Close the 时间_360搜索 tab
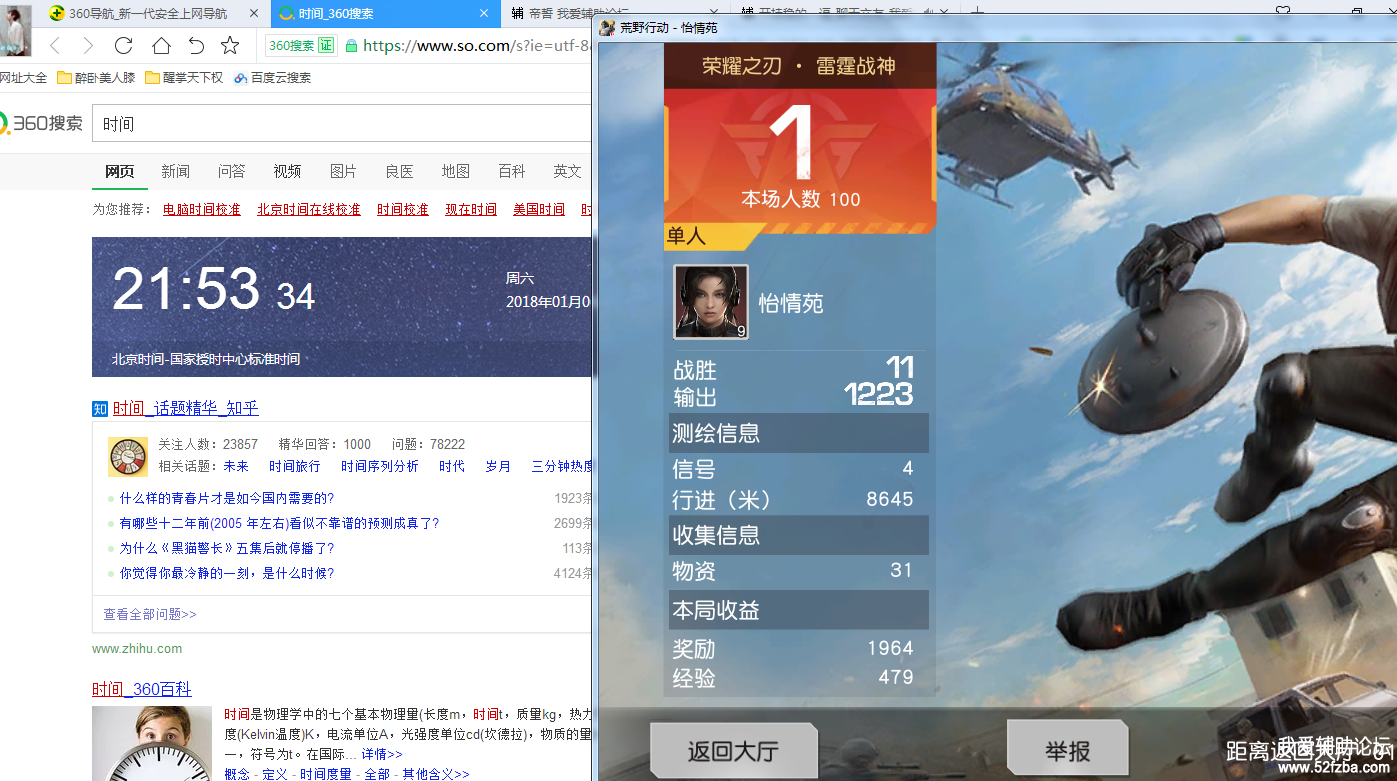This screenshot has height=781, width=1397. tap(484, 14)
